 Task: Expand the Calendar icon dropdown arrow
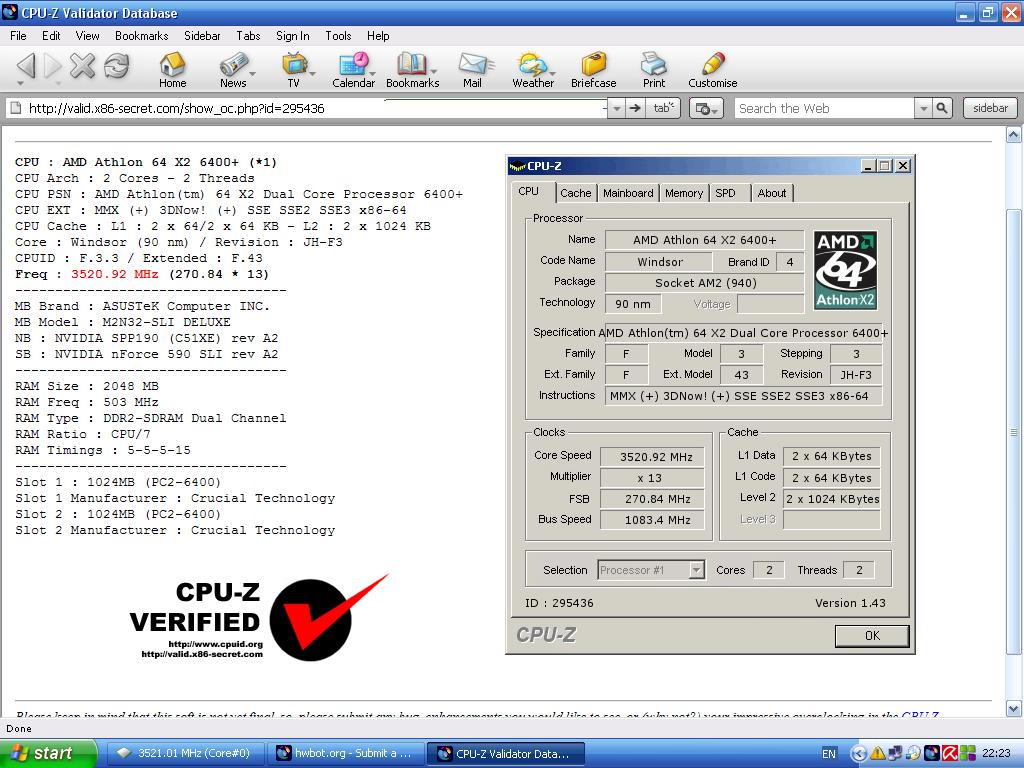374,74
